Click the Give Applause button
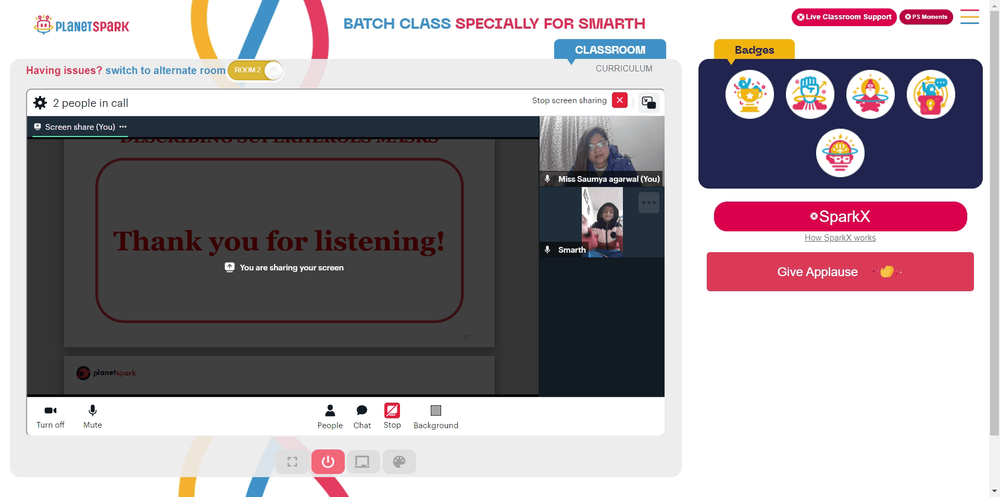The height and width of the screenshot is (497, 1000). click(x=840, y=272)
